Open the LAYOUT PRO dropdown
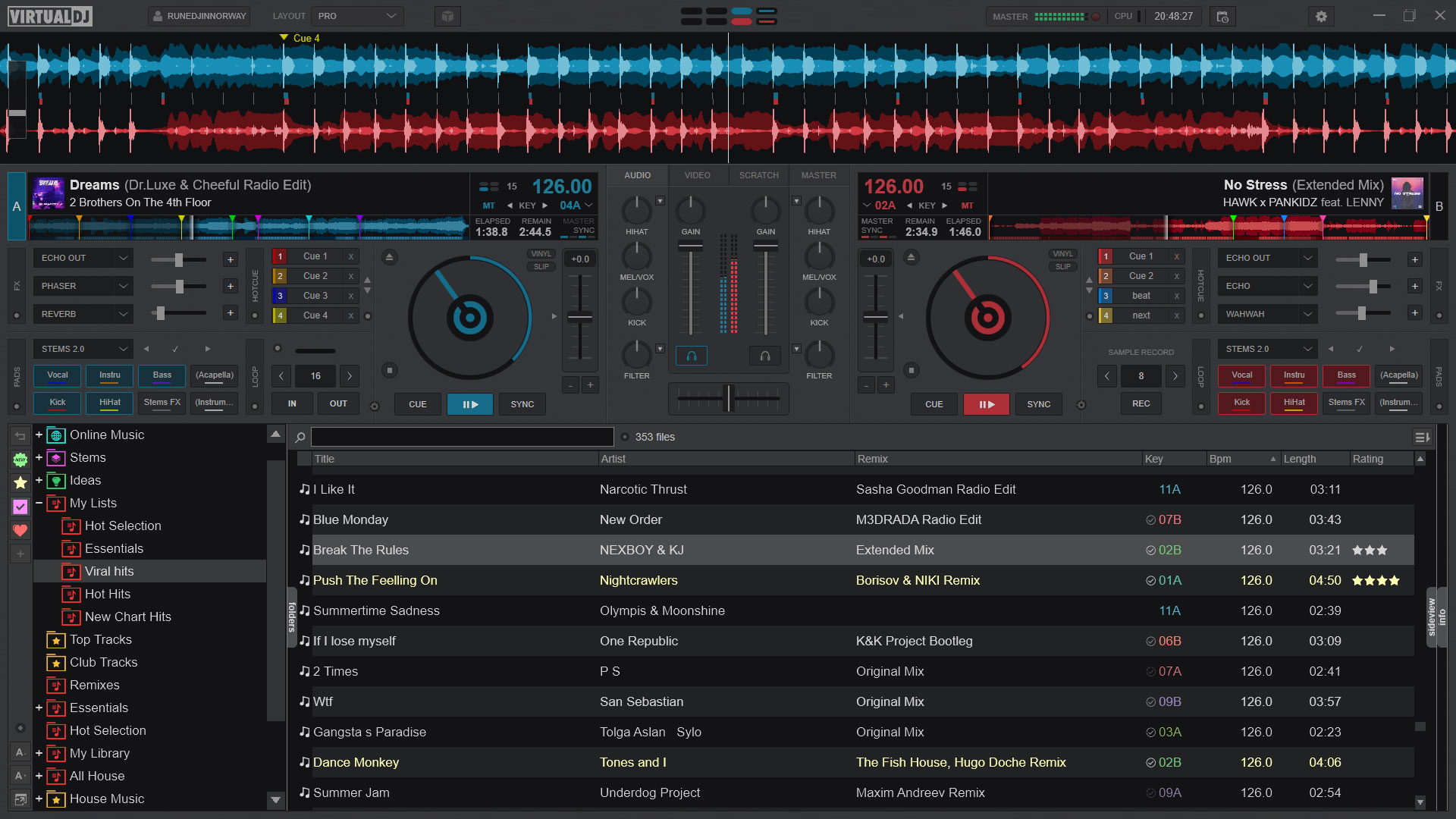 pos(358,16)
